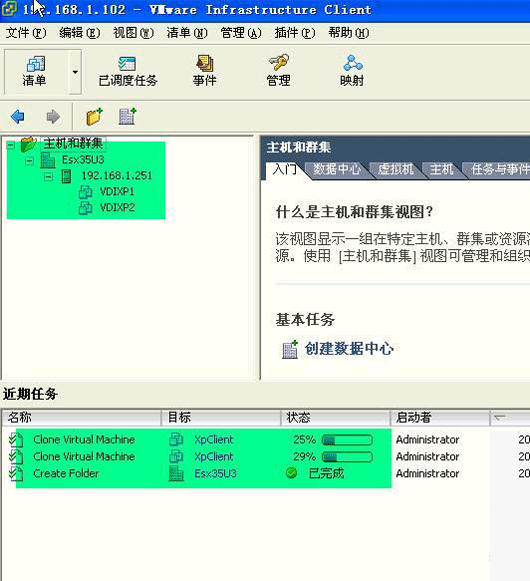
Task: Sort tasks by the 启动者 column header
Action: pos(440,418)
